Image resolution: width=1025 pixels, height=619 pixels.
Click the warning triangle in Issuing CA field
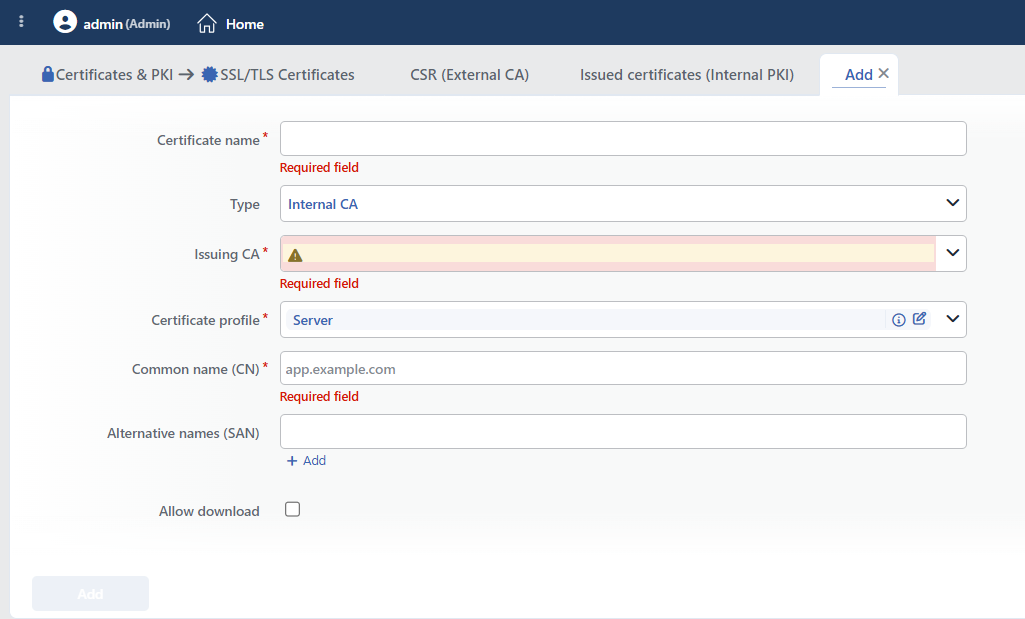coord(295,255)
